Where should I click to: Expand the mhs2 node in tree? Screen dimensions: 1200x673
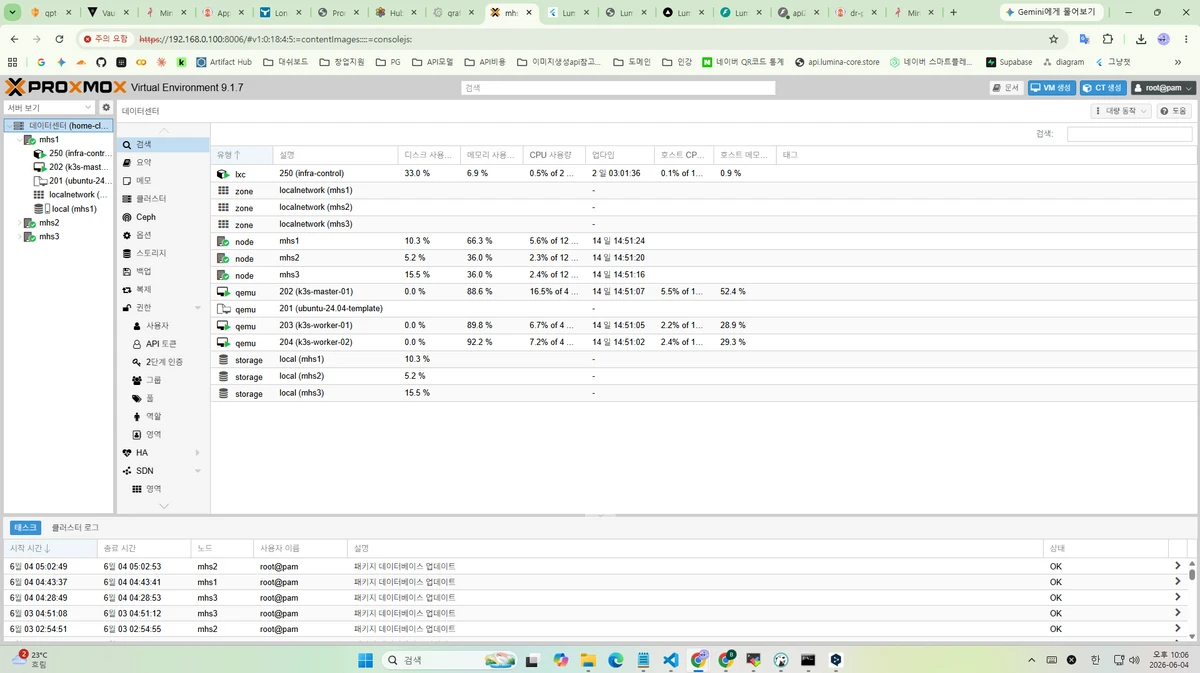(19, 223)
